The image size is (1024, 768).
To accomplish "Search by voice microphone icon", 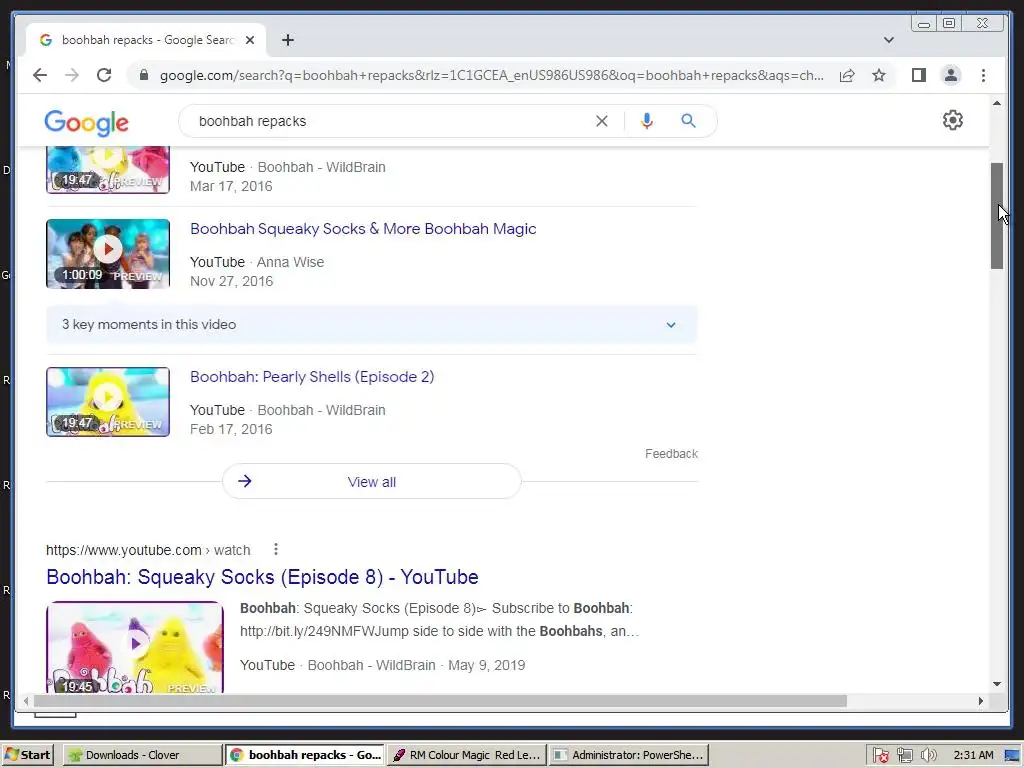I will (x=647, y=121).
